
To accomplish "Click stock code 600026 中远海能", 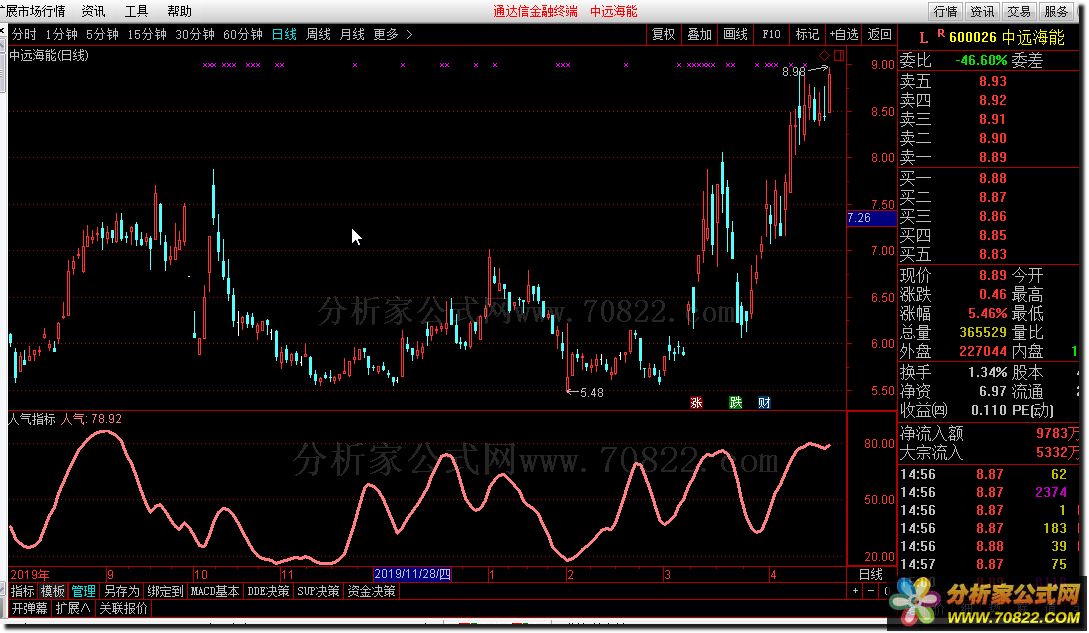I will pyautogui.click(x=1006, y=38).
